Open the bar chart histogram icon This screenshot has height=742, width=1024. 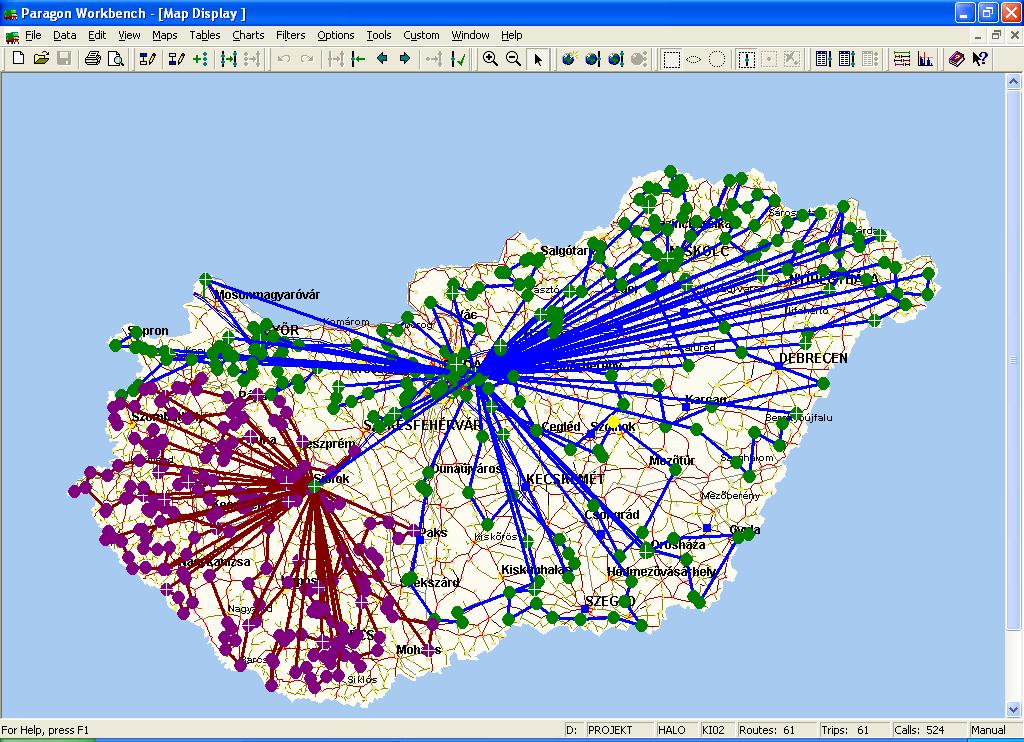(x=925, y=59)
